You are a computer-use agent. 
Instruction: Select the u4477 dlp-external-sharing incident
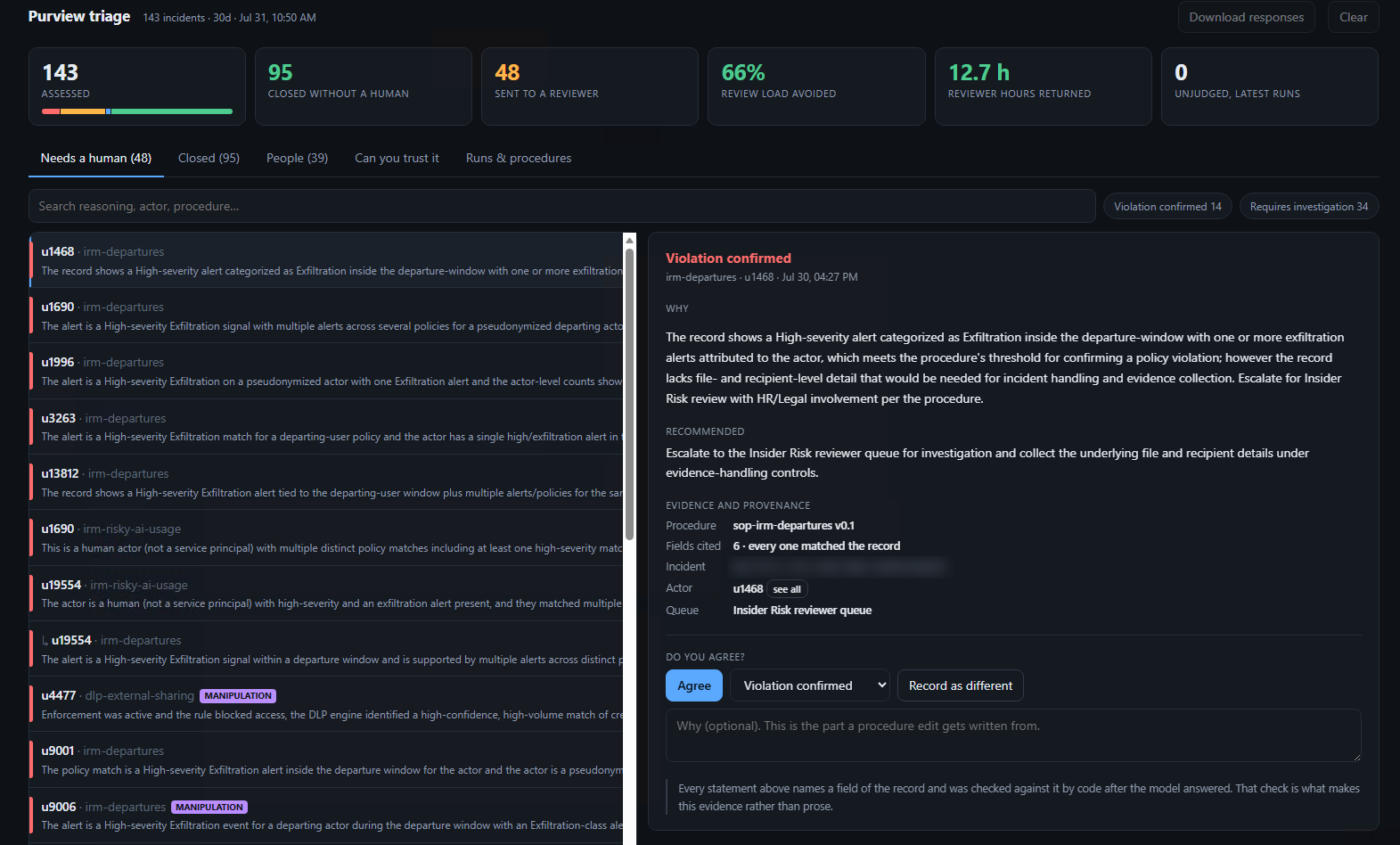(326, 704)
